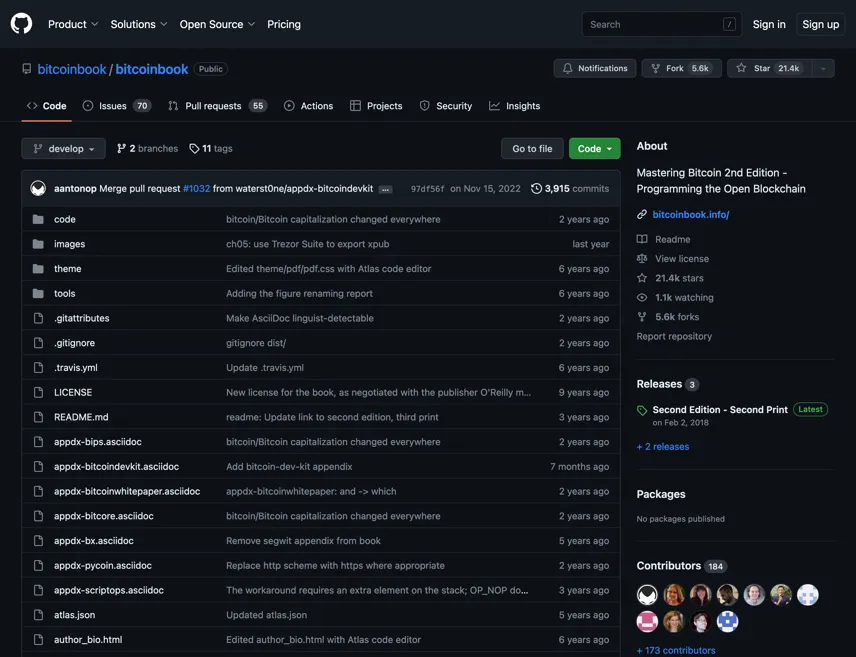Screen dimensions: 856x657
Task: Open the Issues tab
Action: (x=117, y=106)
